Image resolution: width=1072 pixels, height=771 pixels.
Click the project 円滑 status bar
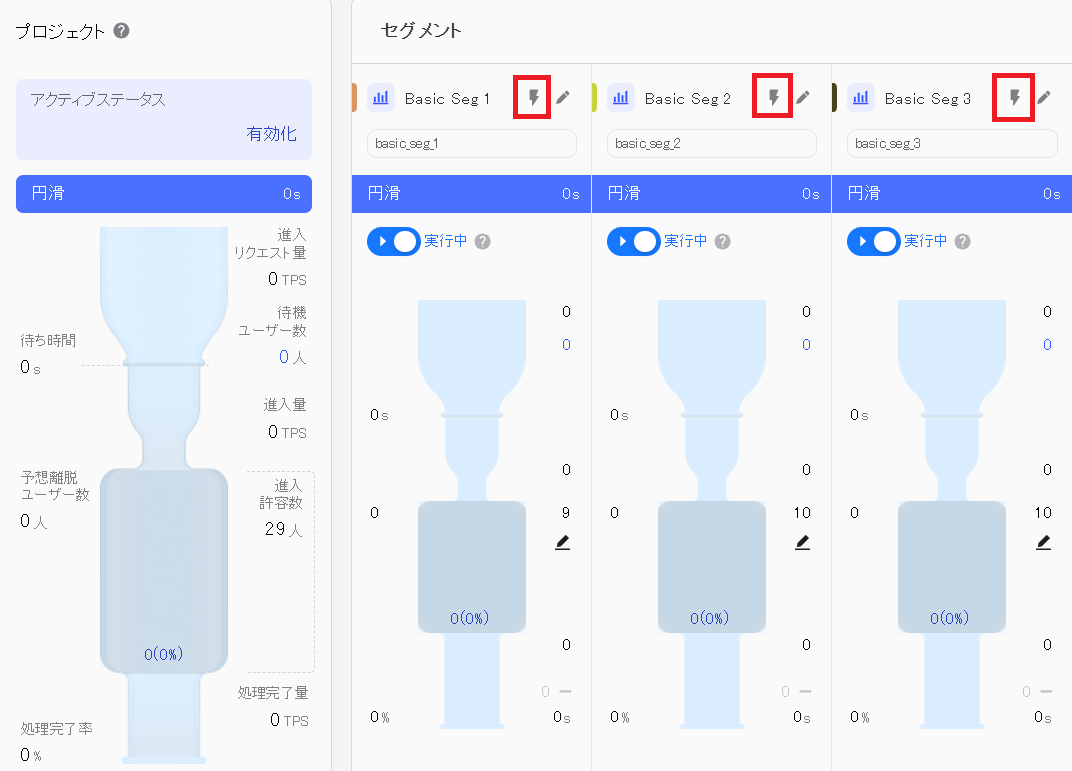(x=164, y=194)
